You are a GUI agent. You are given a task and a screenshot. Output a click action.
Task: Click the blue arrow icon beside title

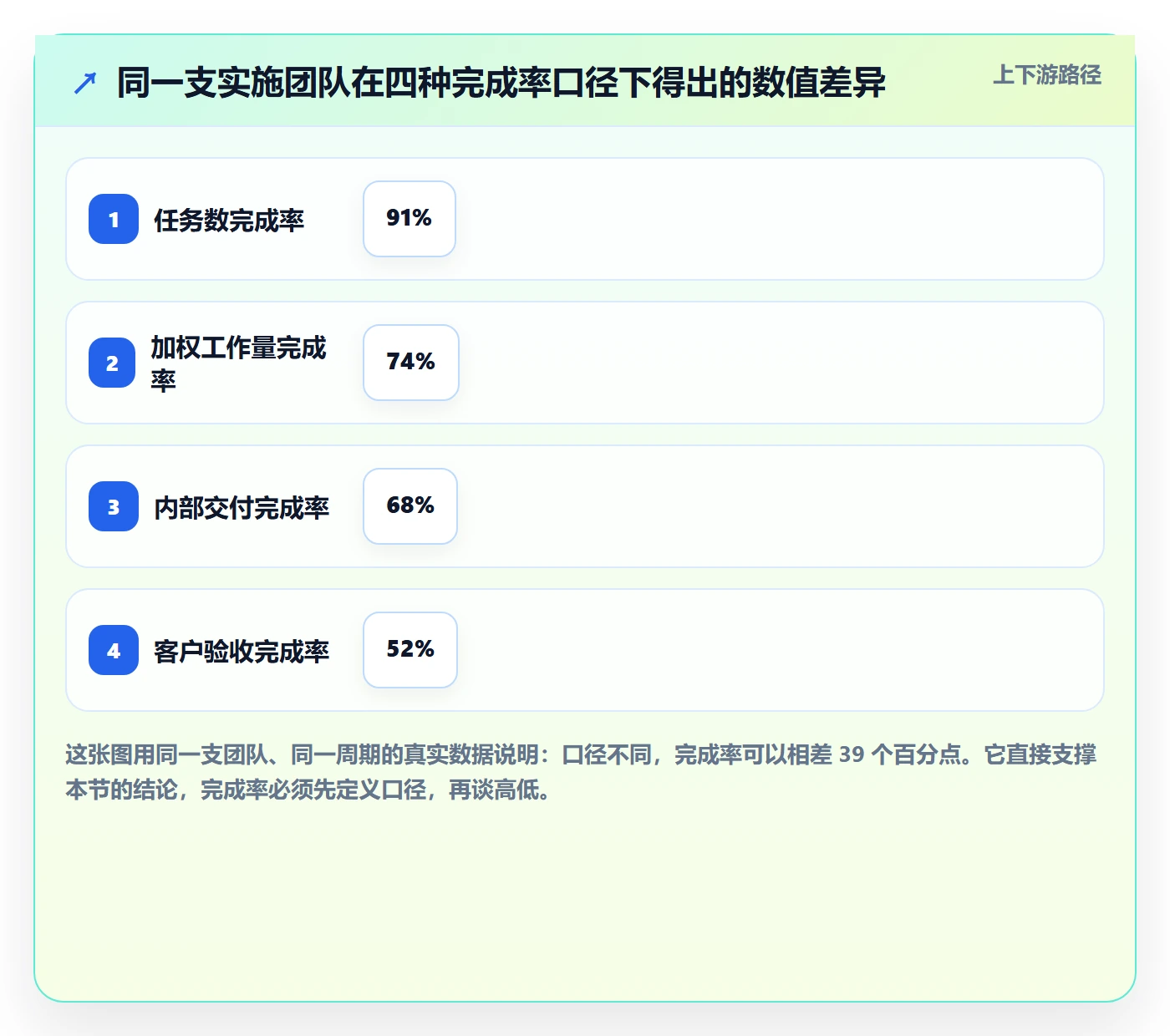(85, 83)
